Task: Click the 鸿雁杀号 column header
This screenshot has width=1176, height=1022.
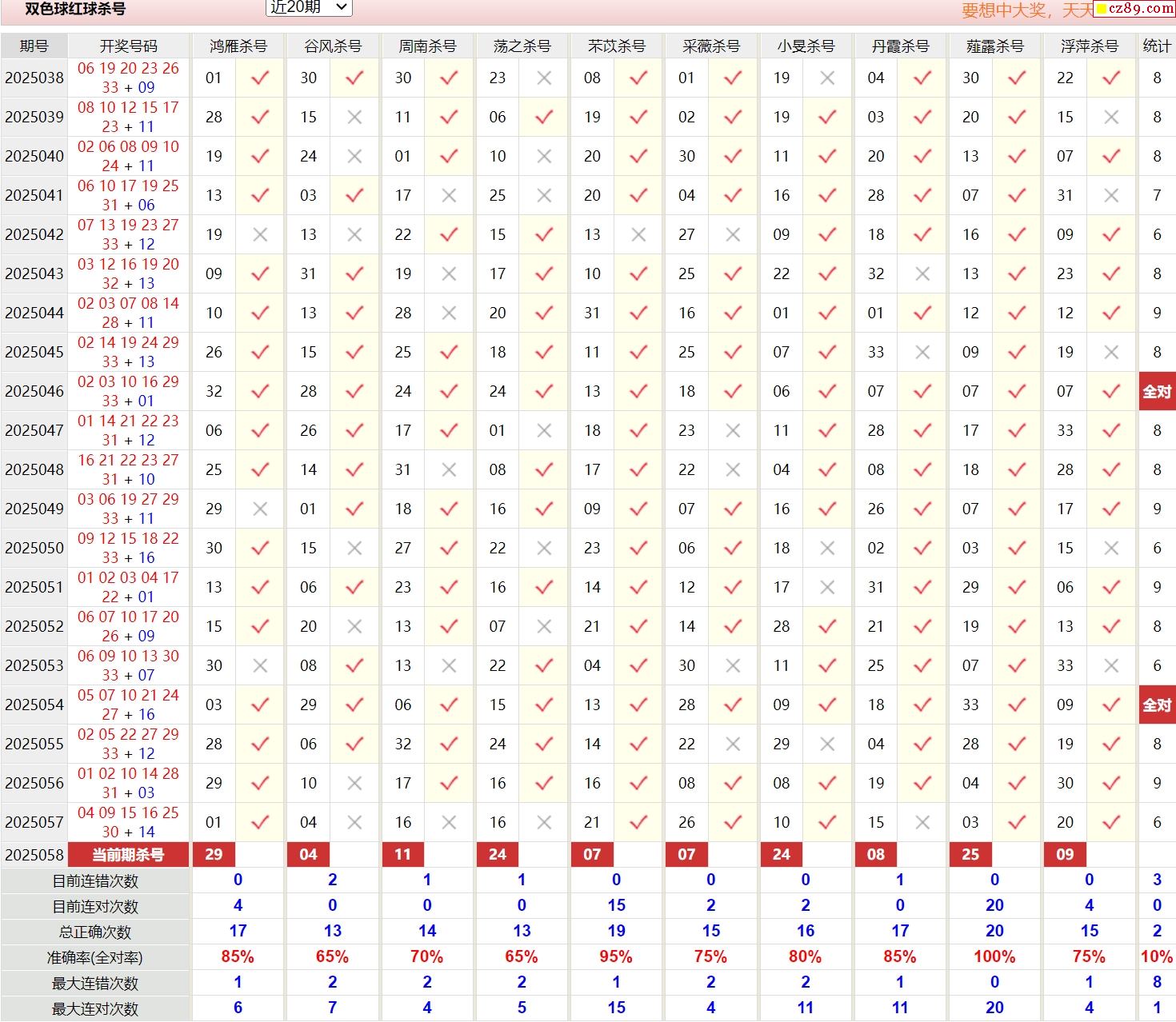Action: coord(238,46)
